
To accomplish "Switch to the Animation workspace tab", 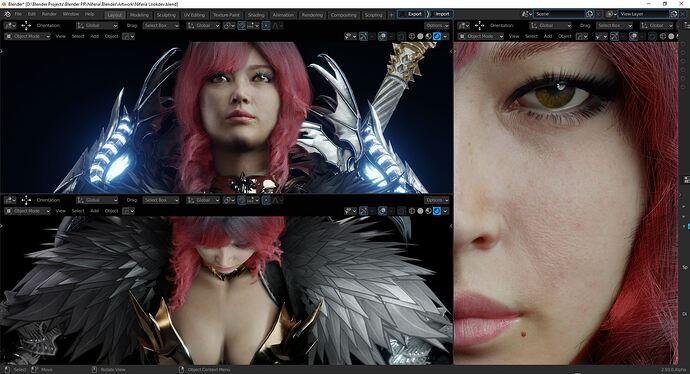I will 283,15.
